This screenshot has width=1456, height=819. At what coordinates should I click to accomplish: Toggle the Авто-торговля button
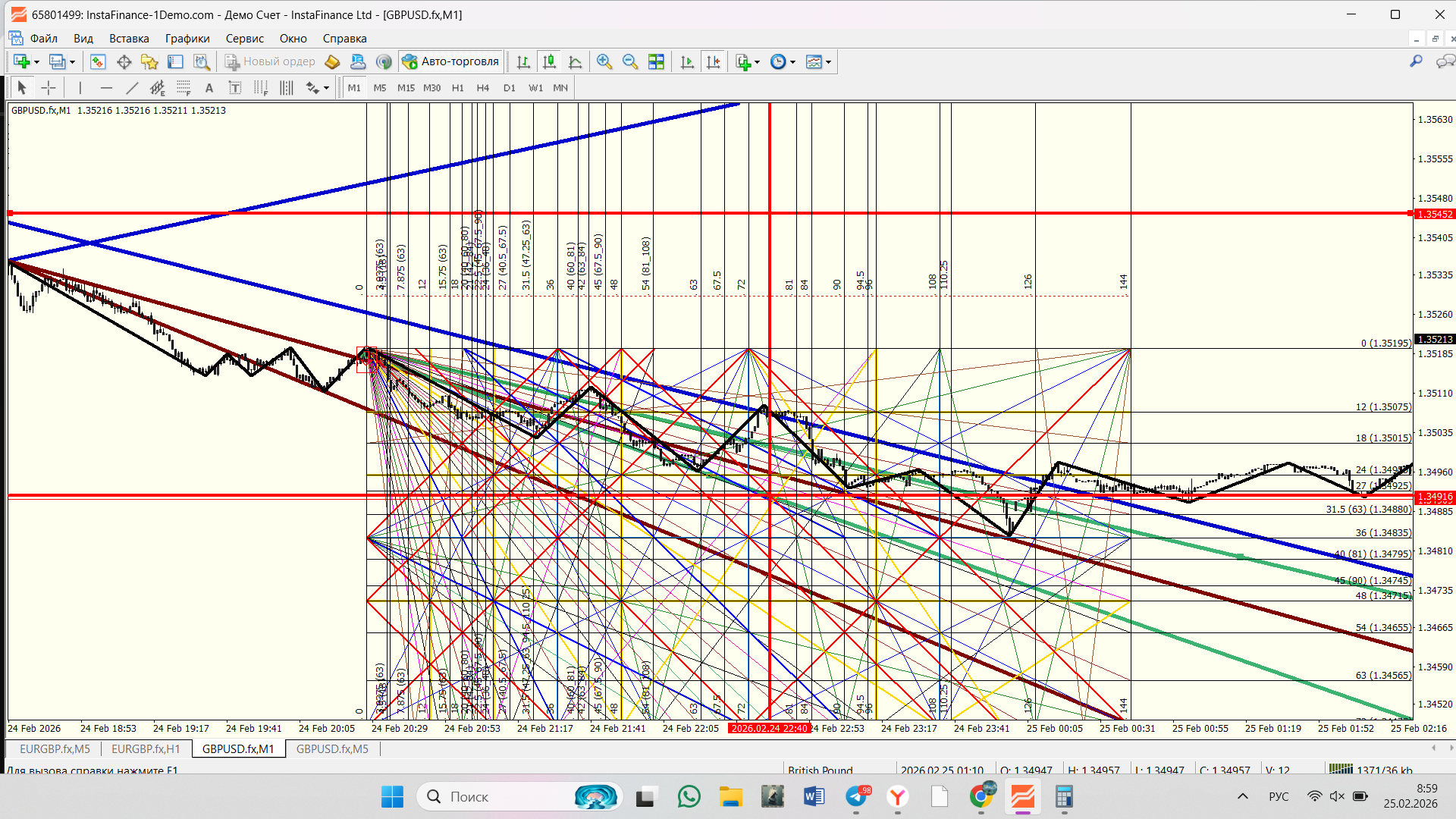(x=450, y=62)
